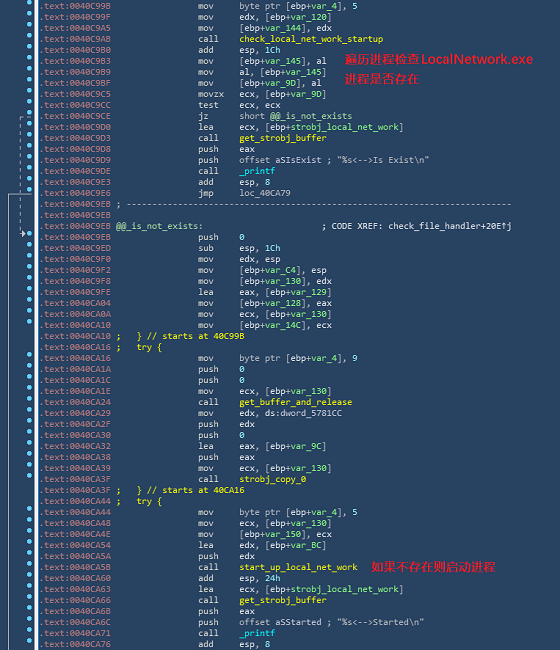Select the get_strobj_buffer call at 0040C9D3
Screen dimensions: 560x650
283,138
